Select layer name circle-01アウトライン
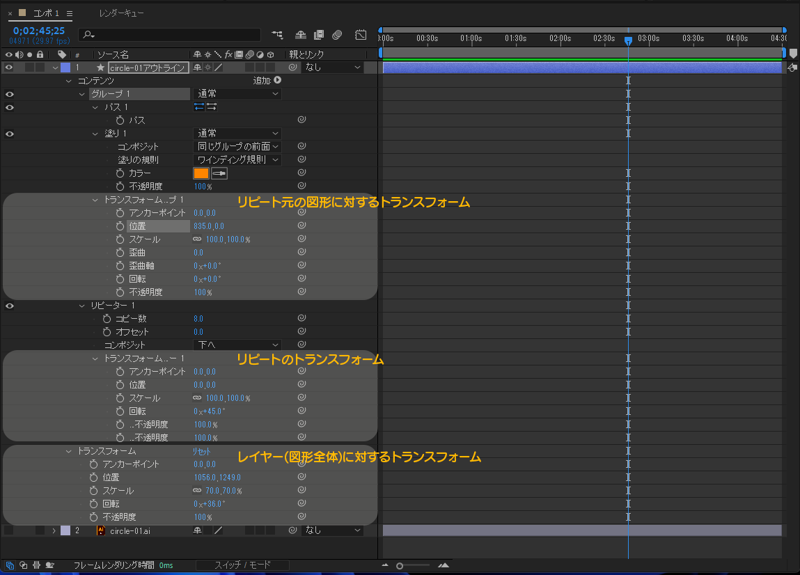Screen dimensions: 800x575 pos(148,67)
